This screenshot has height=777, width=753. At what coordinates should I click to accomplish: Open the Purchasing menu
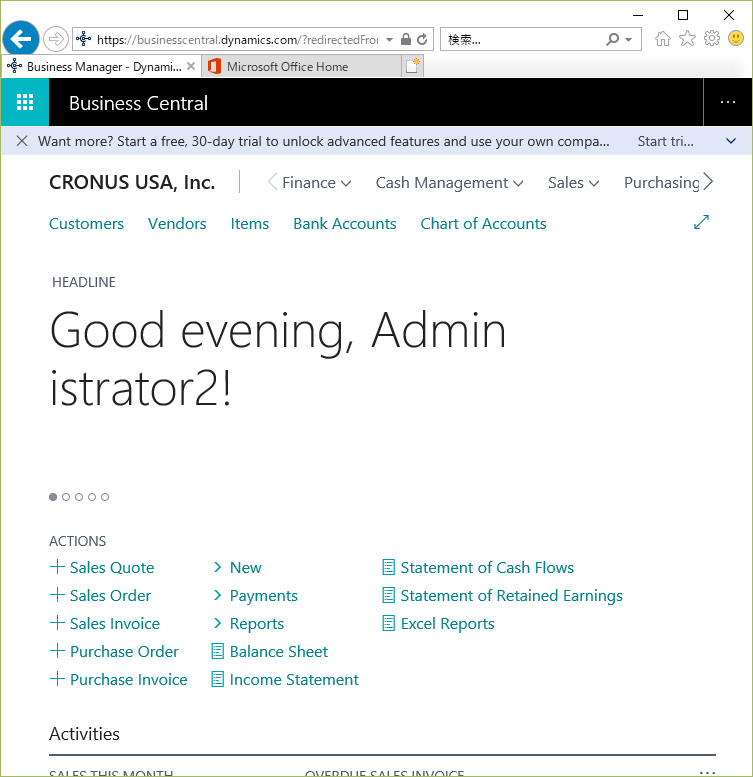point(661,183)
